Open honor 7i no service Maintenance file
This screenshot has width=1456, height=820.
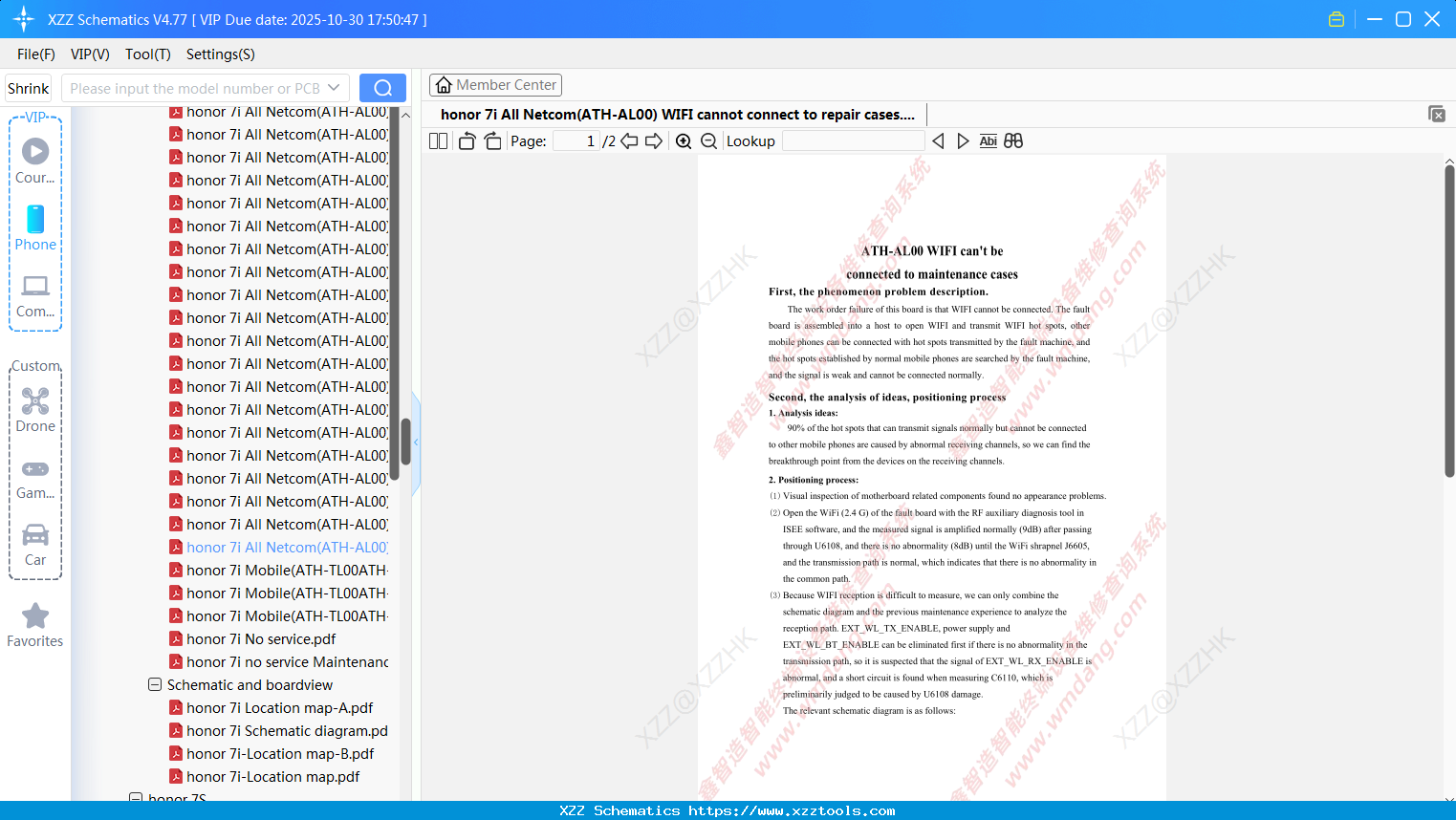click(288, 661)
